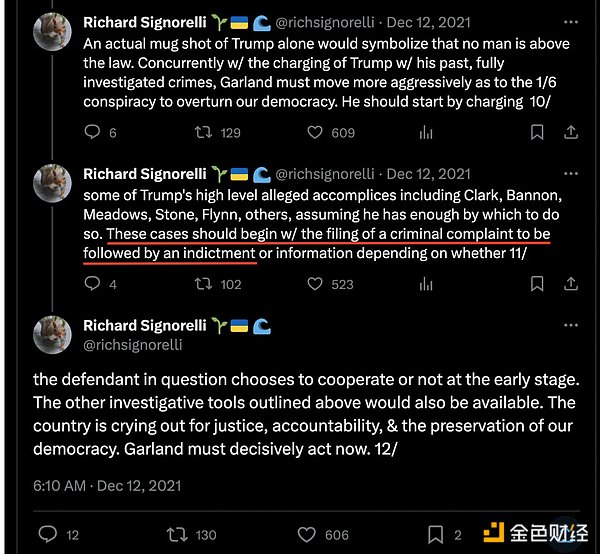Screen dimensions: 600x554
Task: Click the avatar on the 12/ tweet
Action: coord(52,337)
